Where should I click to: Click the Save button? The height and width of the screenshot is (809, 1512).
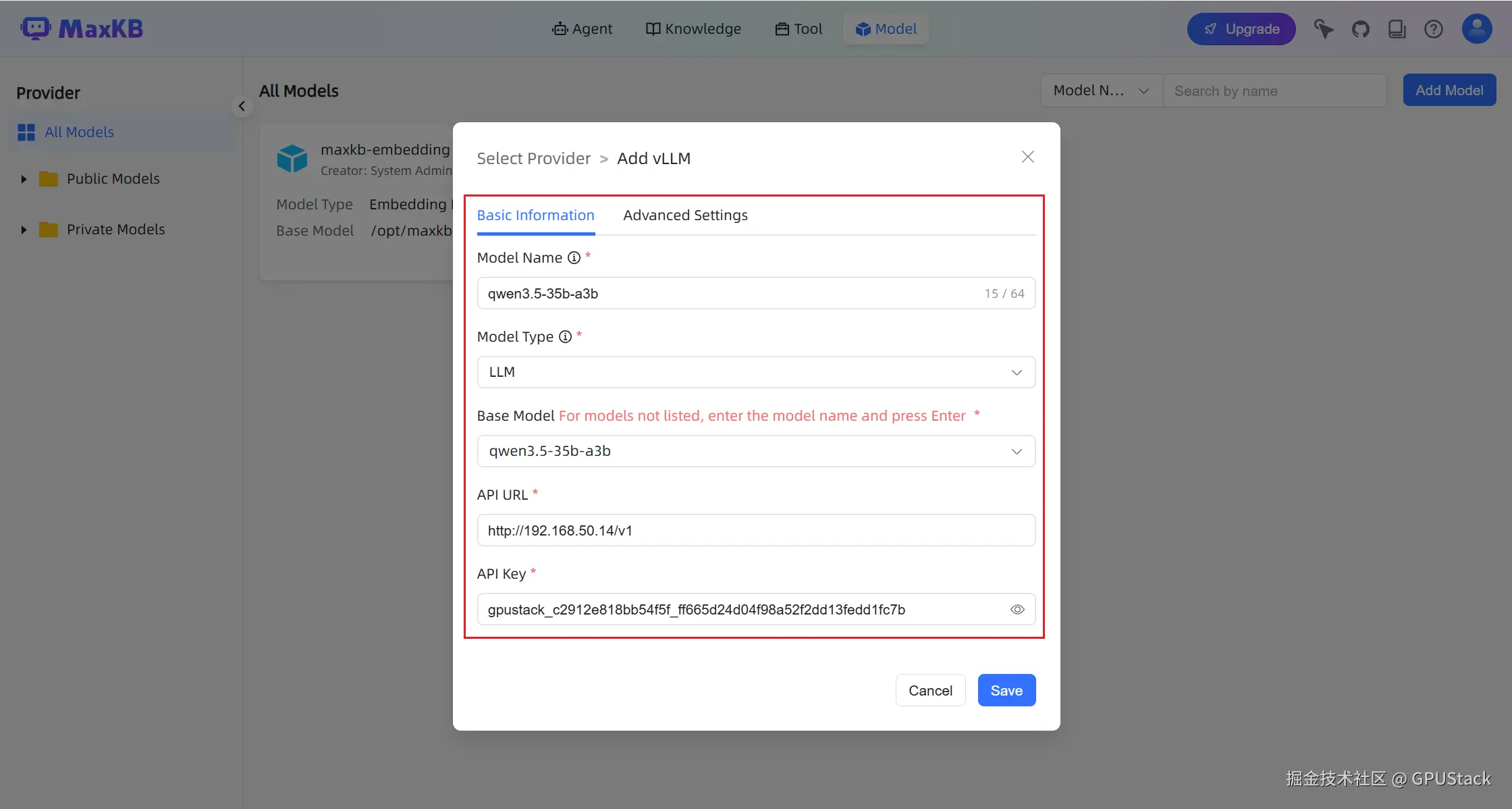(x=1006, y=690)
